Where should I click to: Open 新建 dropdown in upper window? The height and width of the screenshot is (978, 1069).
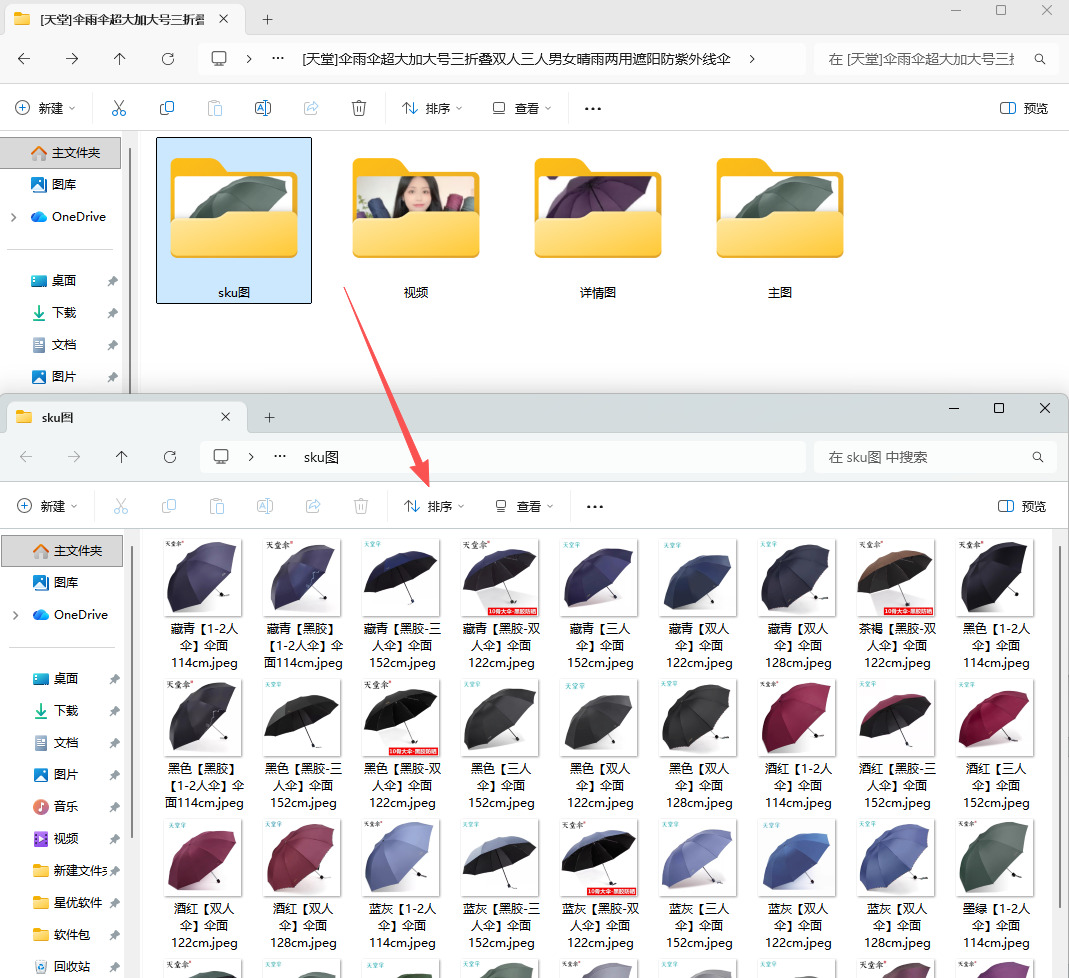tap(46, 108)
